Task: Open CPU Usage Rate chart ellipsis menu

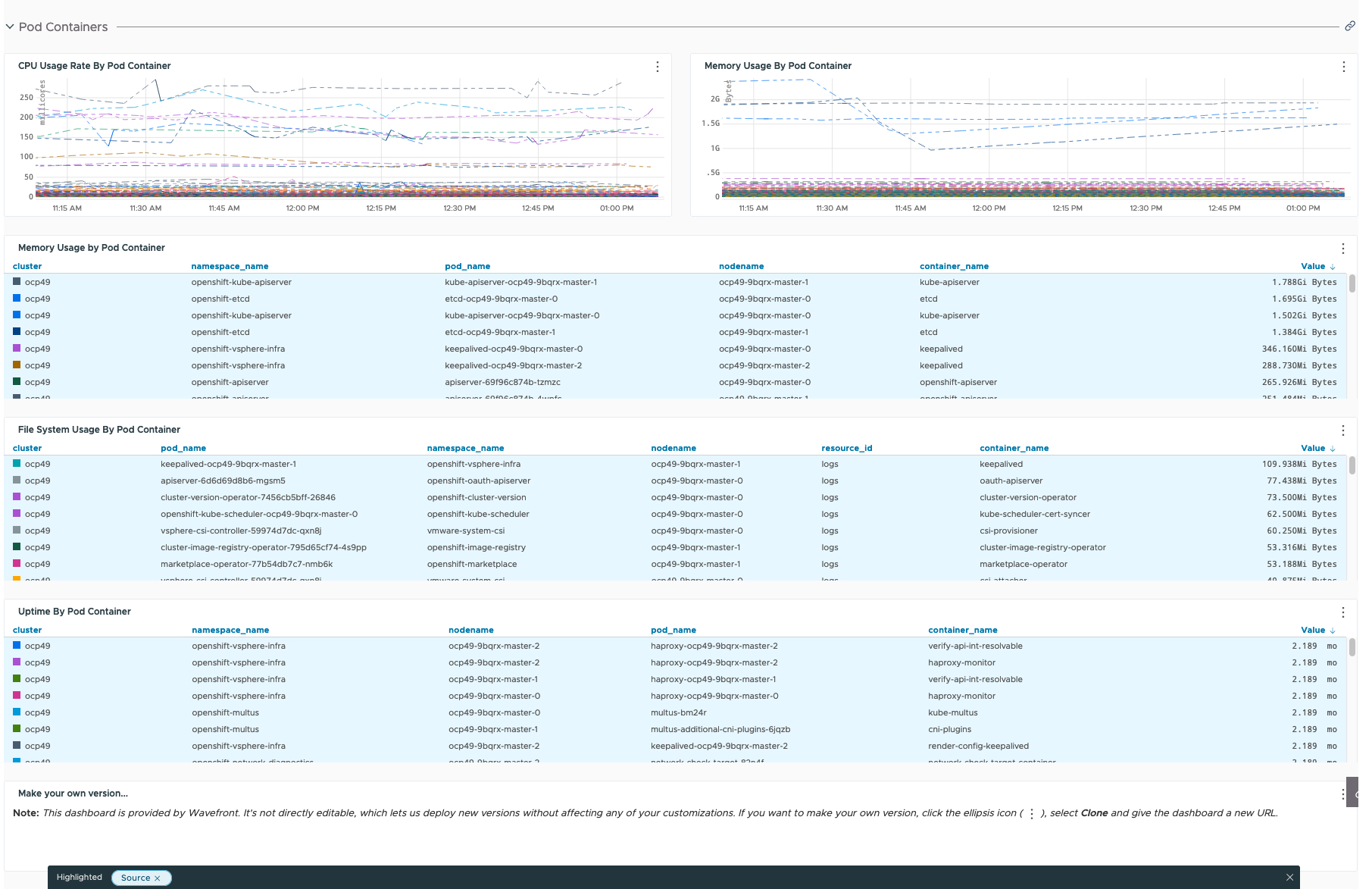Action: 658,67
